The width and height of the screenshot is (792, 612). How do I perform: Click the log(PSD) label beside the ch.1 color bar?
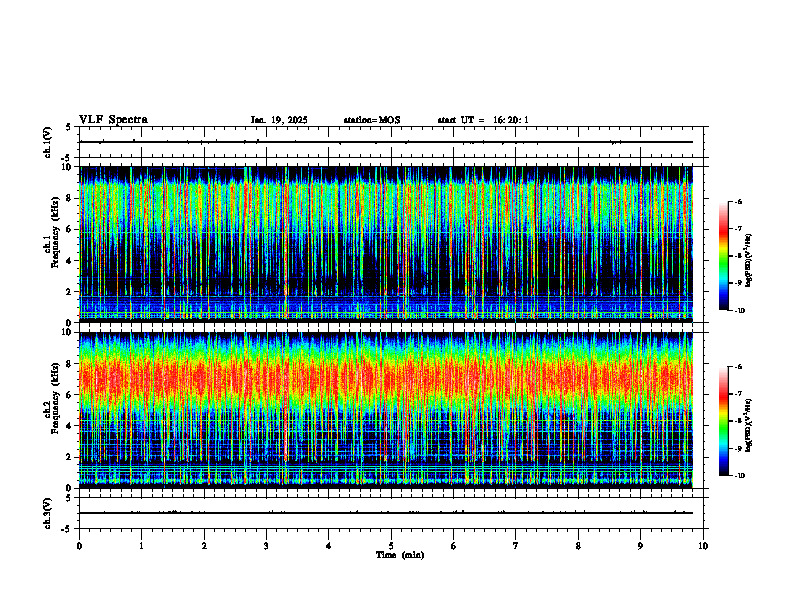[749, 261]
